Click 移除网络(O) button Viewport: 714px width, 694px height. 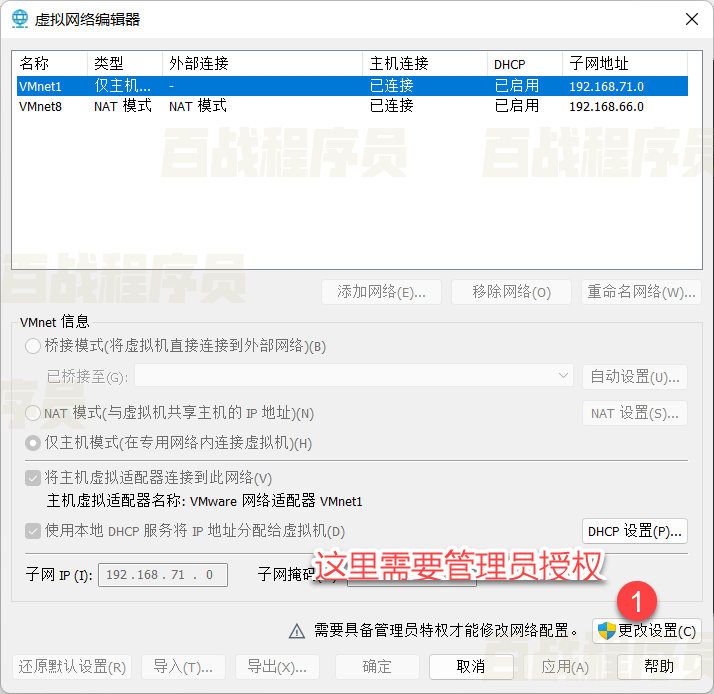click(x=511, y=292)
